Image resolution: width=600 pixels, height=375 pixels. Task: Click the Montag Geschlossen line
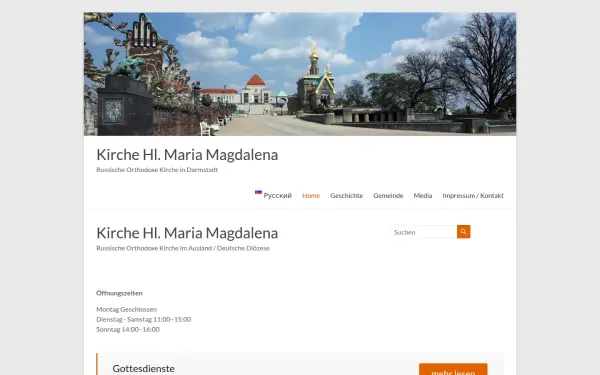click(x=127, y=309)
